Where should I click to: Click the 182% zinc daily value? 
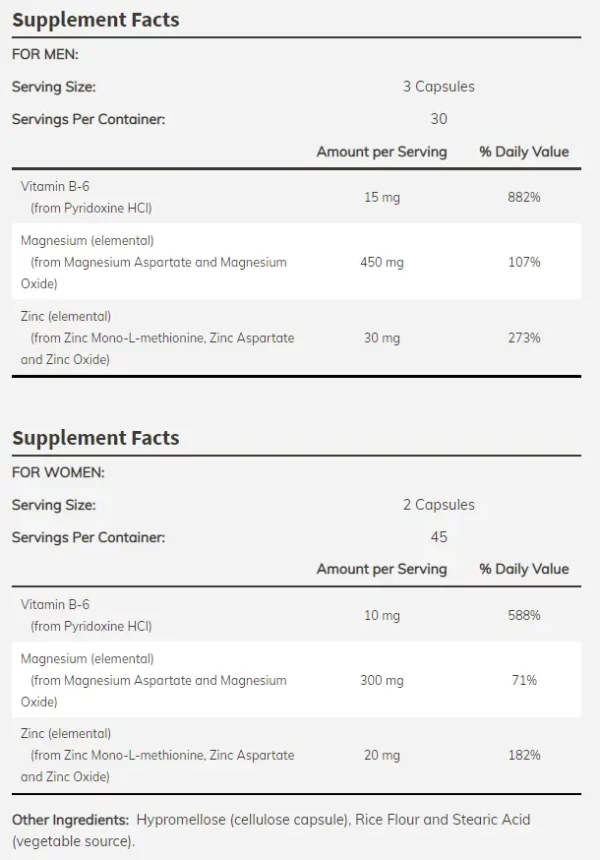[x=524, y=755]
